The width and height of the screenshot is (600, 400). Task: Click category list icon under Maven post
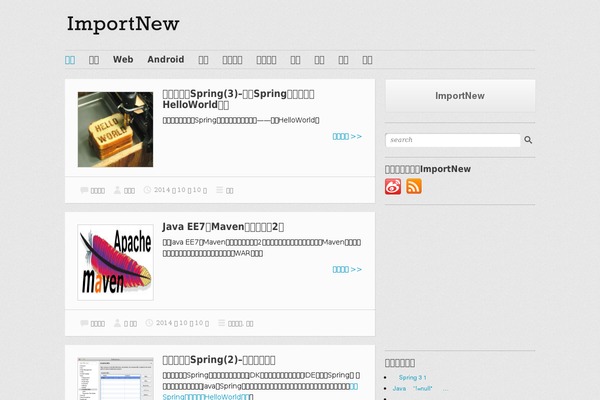222,323
